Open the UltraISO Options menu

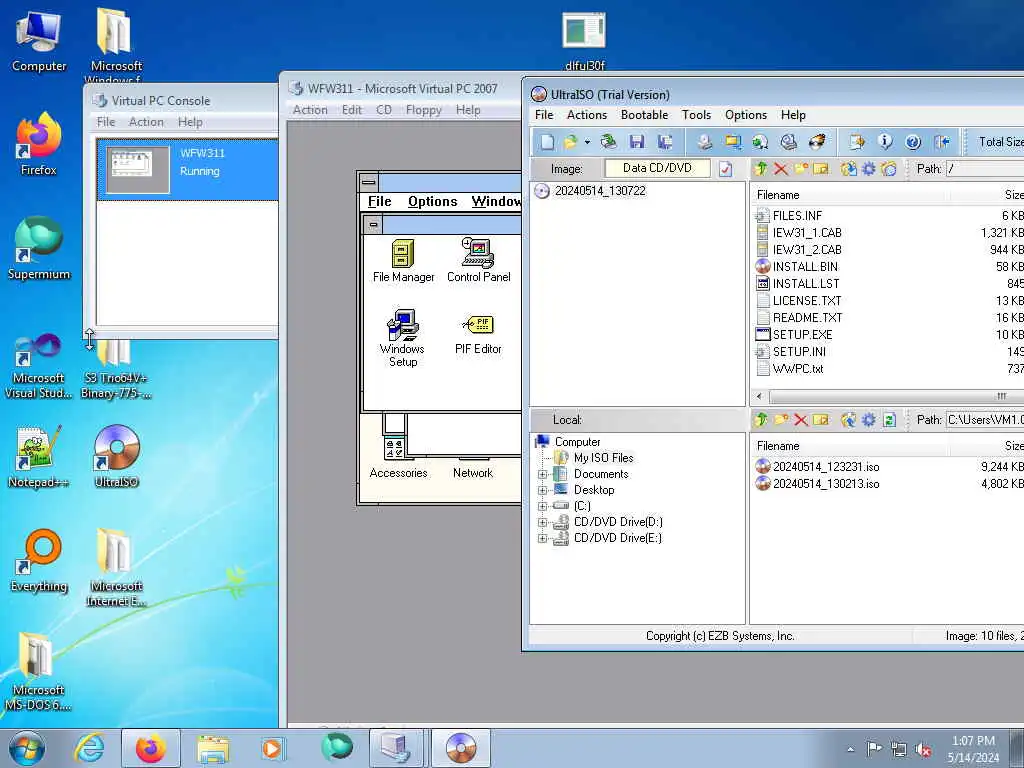tap(746, 115)
